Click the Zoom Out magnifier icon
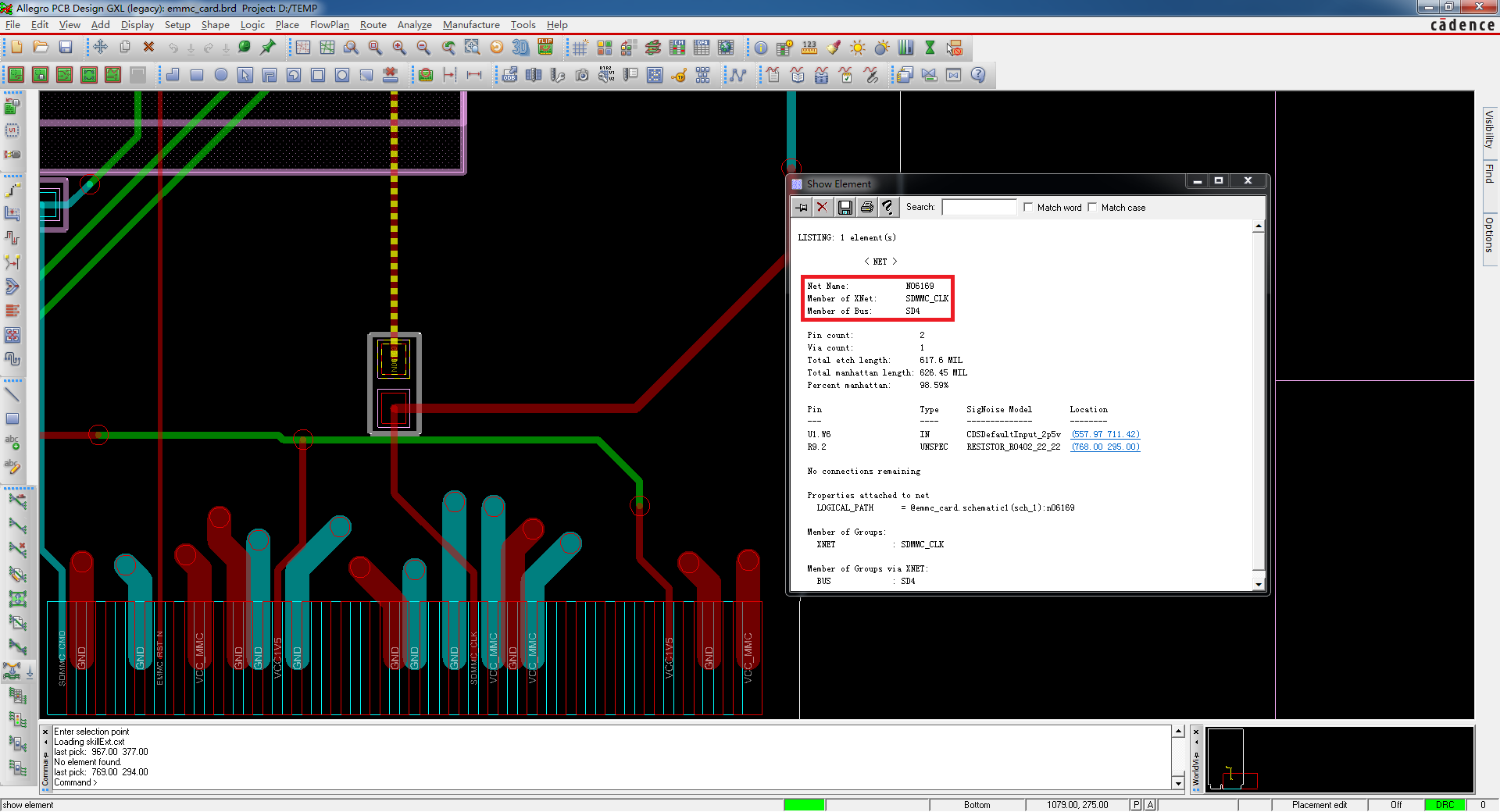Viewport: 1500px width, 812px height. pyautogui.click(x=423, y=48)
